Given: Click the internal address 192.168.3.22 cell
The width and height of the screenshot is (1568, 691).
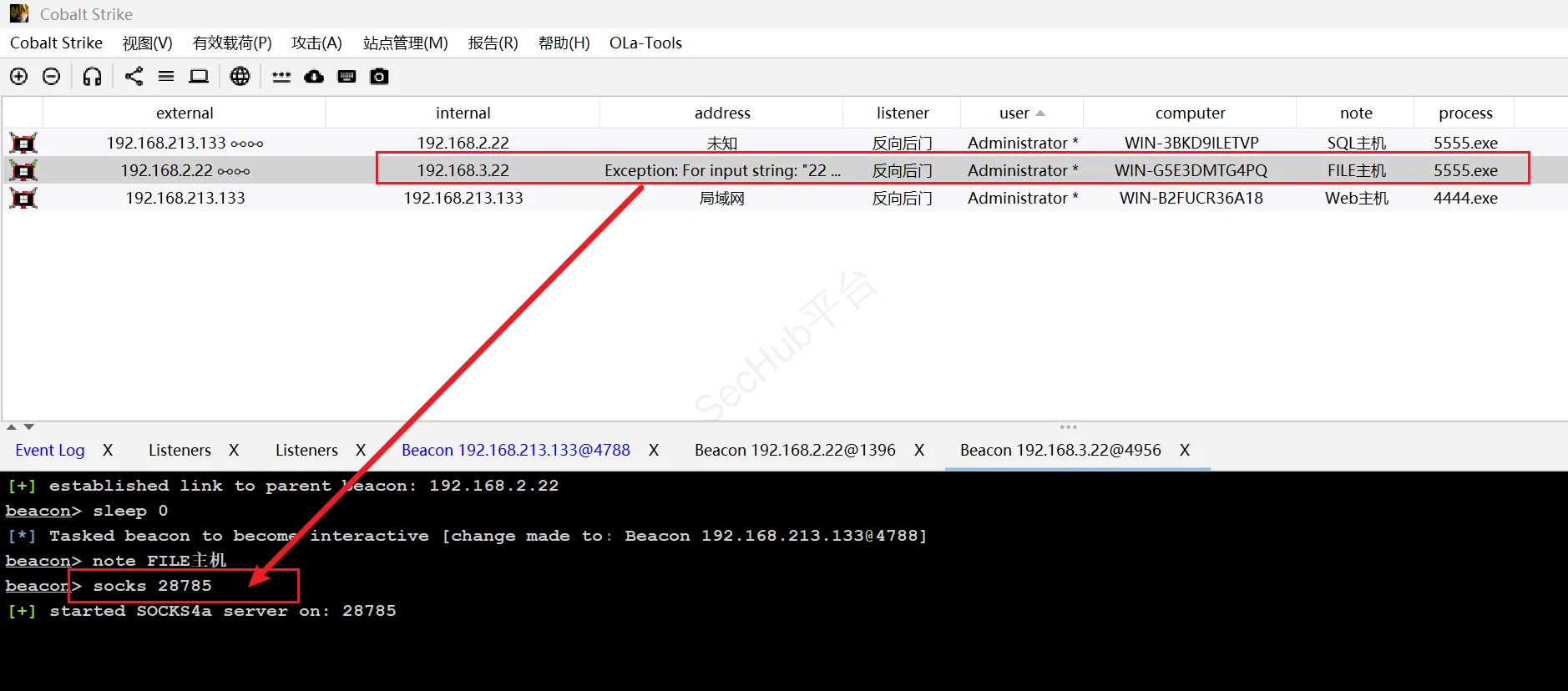Looking at the screenshot, I should tap(463, 170).
